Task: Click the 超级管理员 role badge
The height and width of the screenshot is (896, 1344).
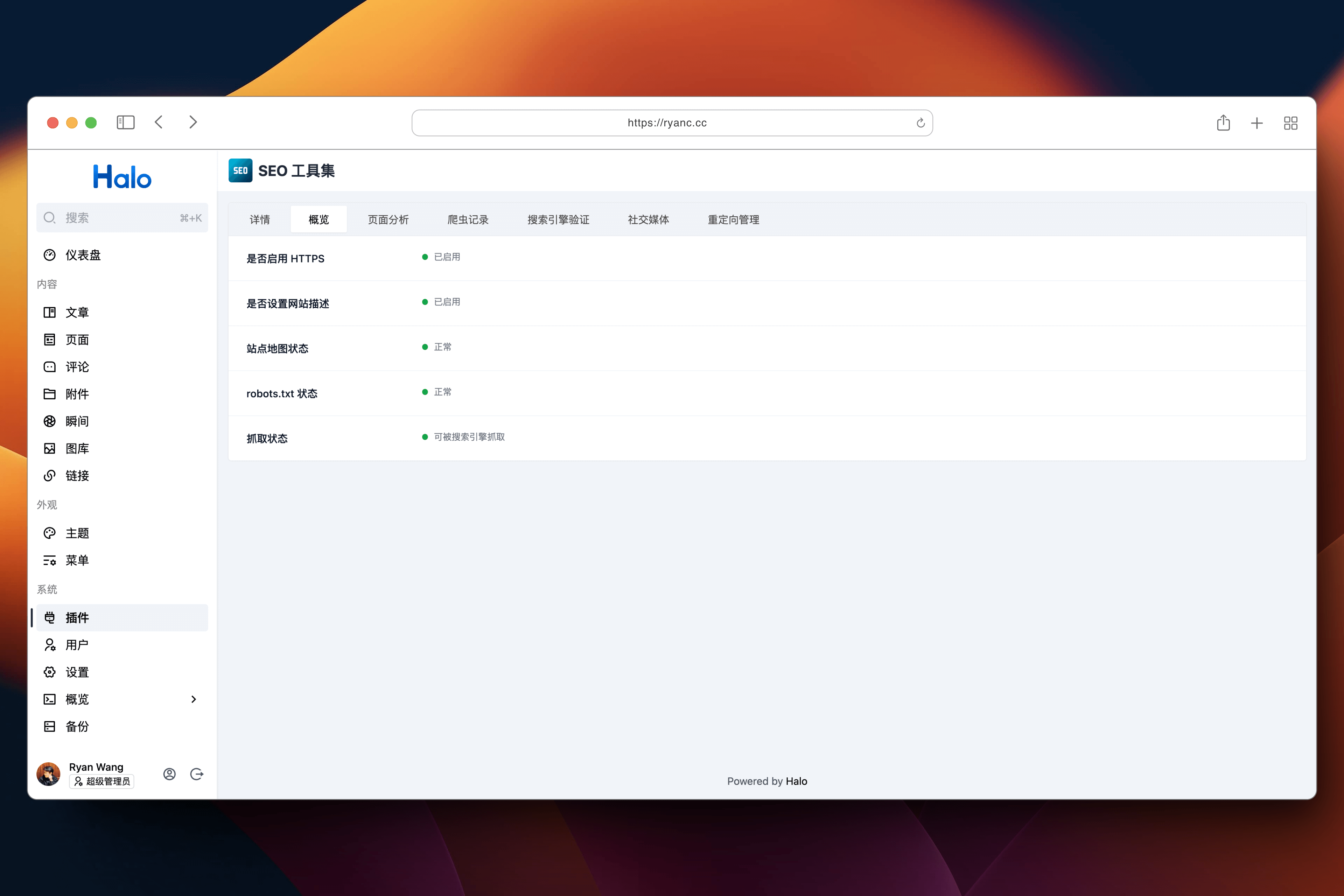Action: [102, 781]
